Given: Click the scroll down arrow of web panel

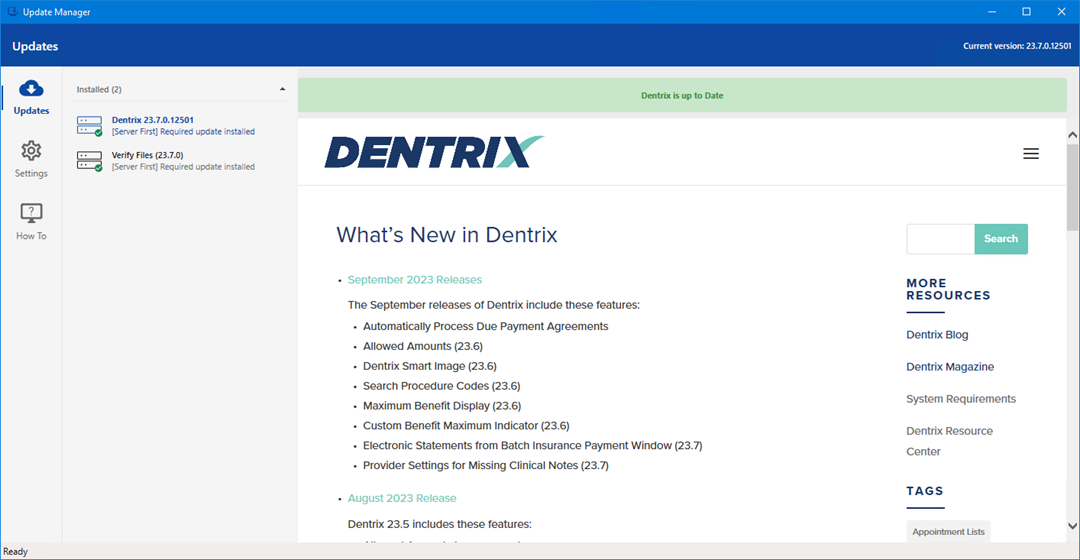Looking at the screenshot, I should pos(1072,526).
